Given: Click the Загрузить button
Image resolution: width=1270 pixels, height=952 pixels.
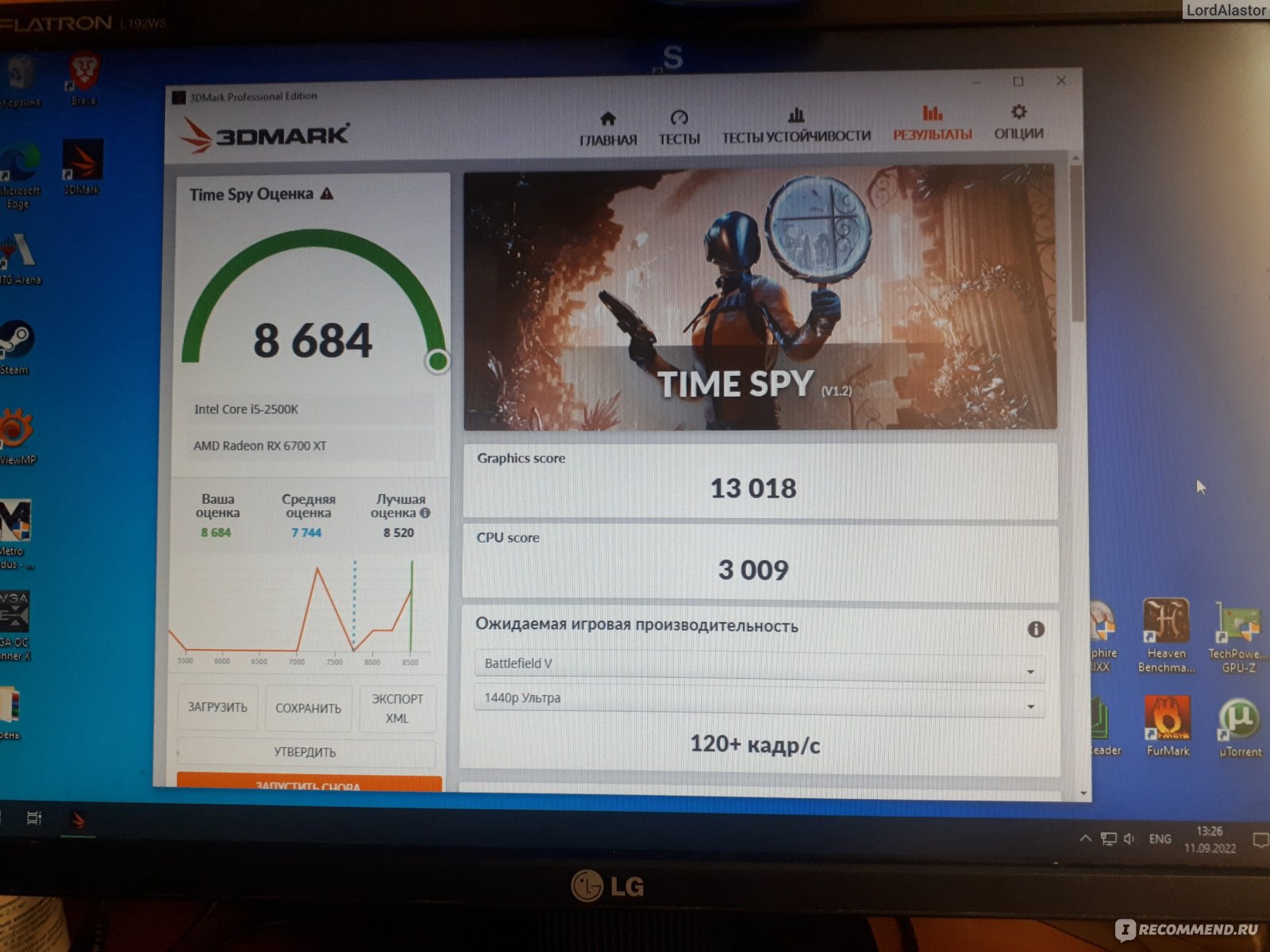Looking at the screenshot, I should (x=217, y=707).
